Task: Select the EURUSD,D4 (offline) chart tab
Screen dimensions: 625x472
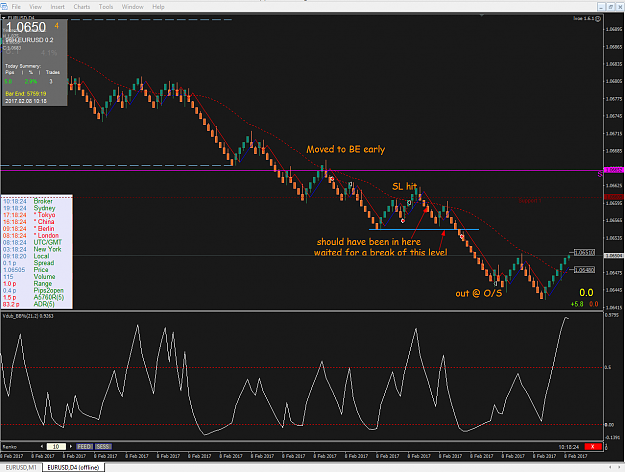Action: 73,467
